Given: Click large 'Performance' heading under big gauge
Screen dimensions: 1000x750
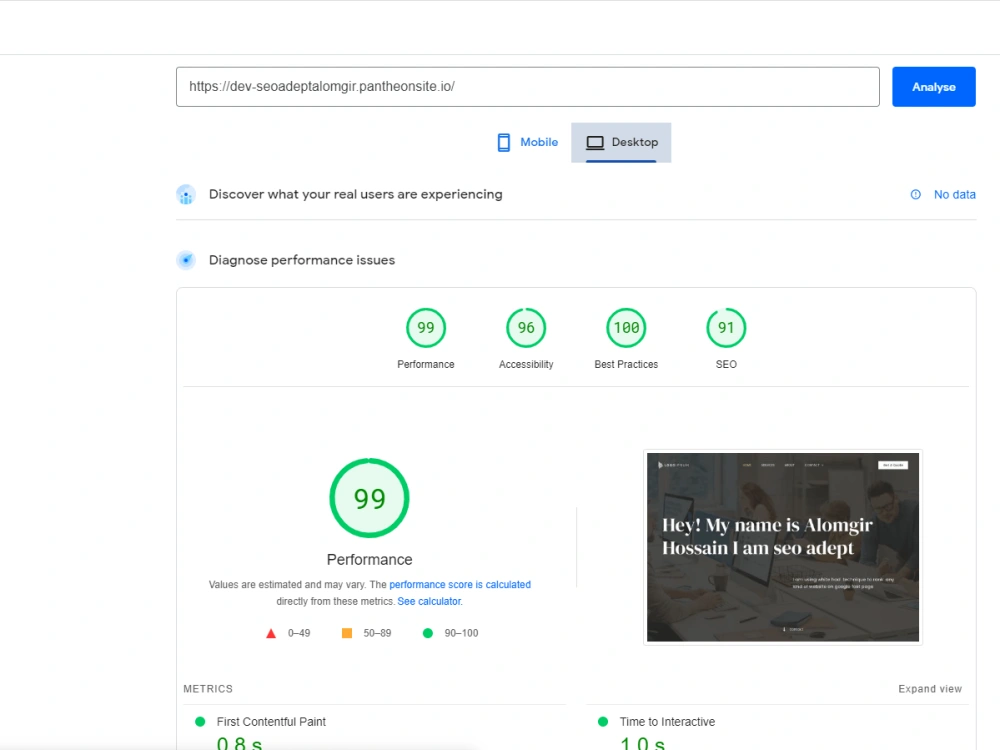Looking at the screenshot, I should point(369,559).
